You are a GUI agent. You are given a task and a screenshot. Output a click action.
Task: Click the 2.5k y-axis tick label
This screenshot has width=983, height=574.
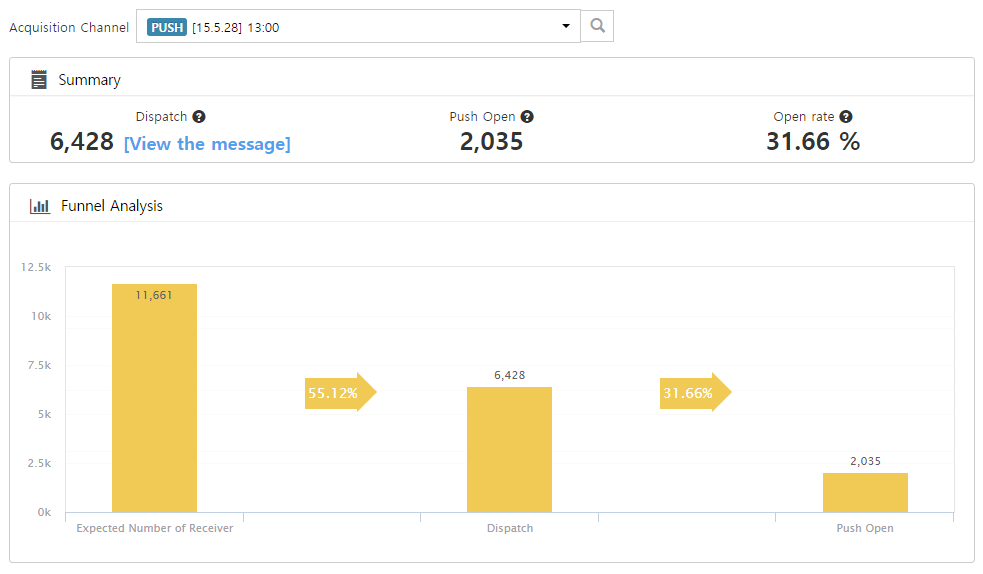39,463
